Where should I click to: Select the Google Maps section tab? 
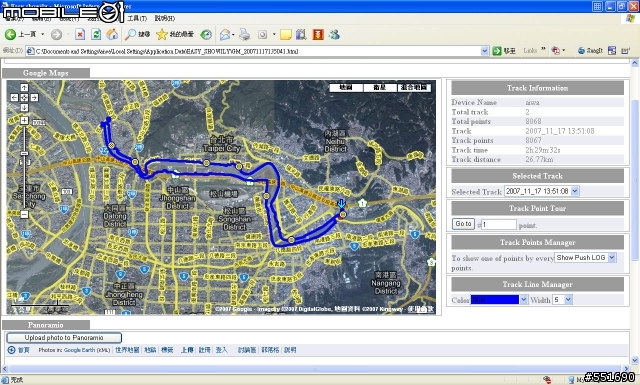(46, 73)
